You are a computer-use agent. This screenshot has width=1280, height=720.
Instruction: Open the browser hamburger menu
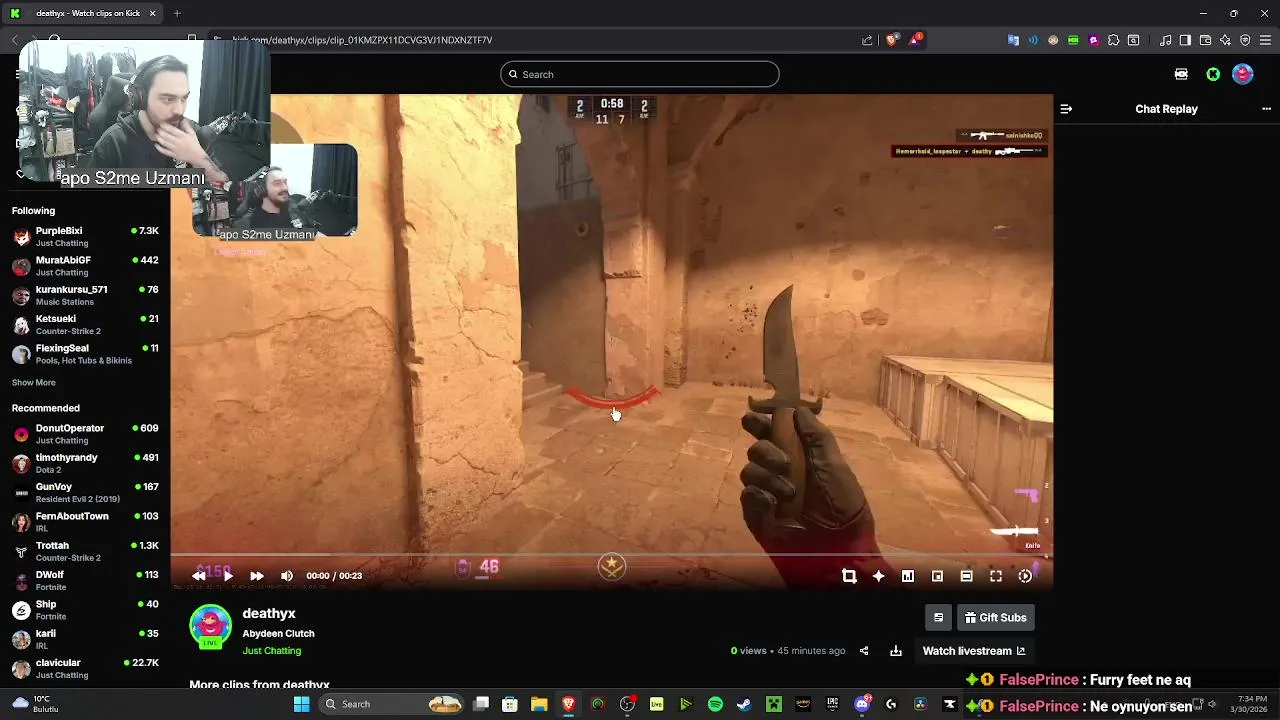tap(1265, 40)
